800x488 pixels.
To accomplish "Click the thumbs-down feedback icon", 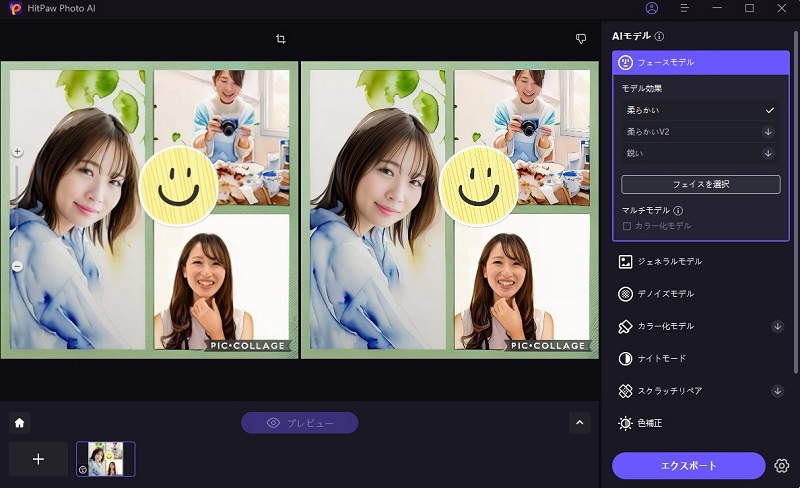I will coord(581,39).
